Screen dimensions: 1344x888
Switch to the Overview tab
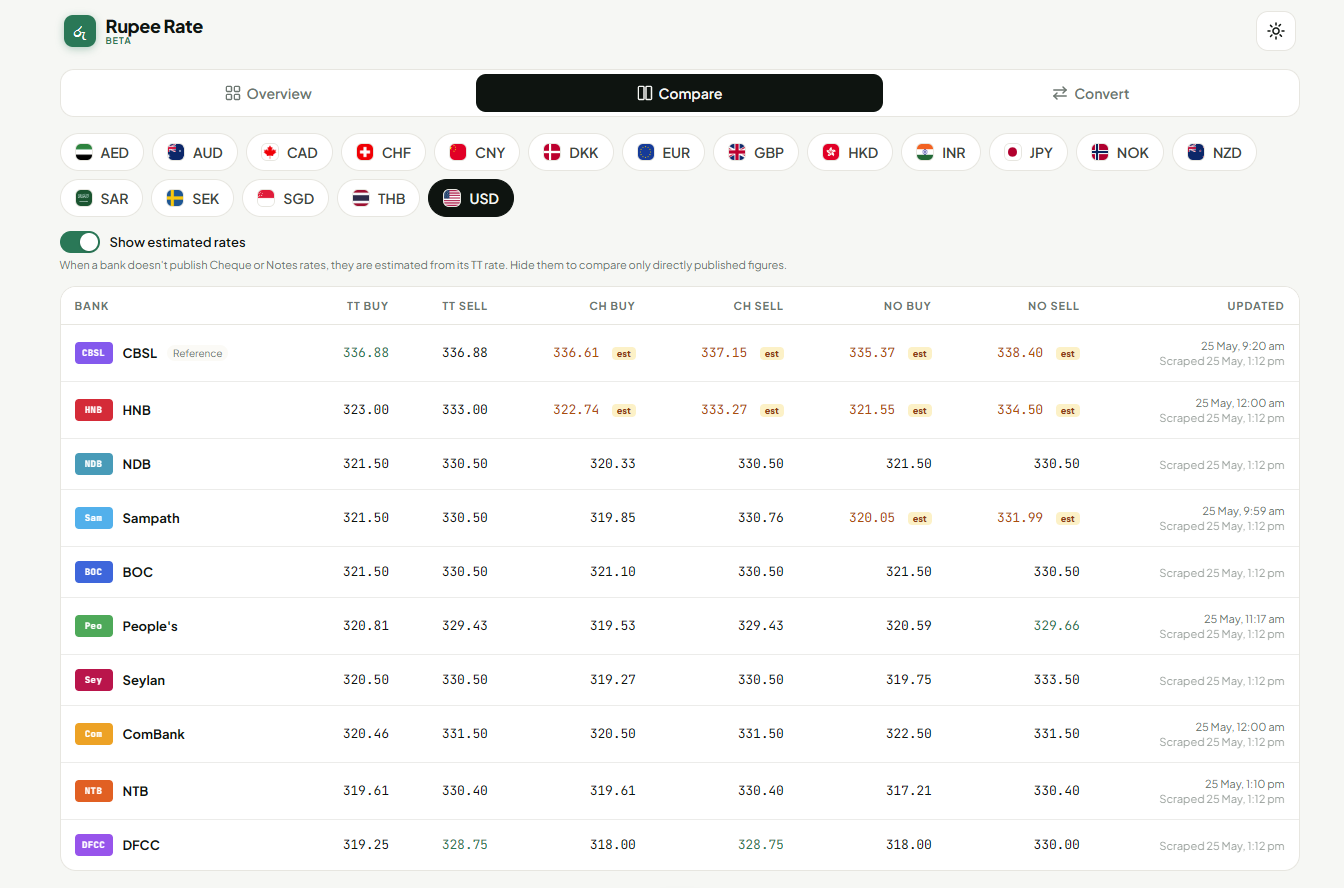pos(268,93)
